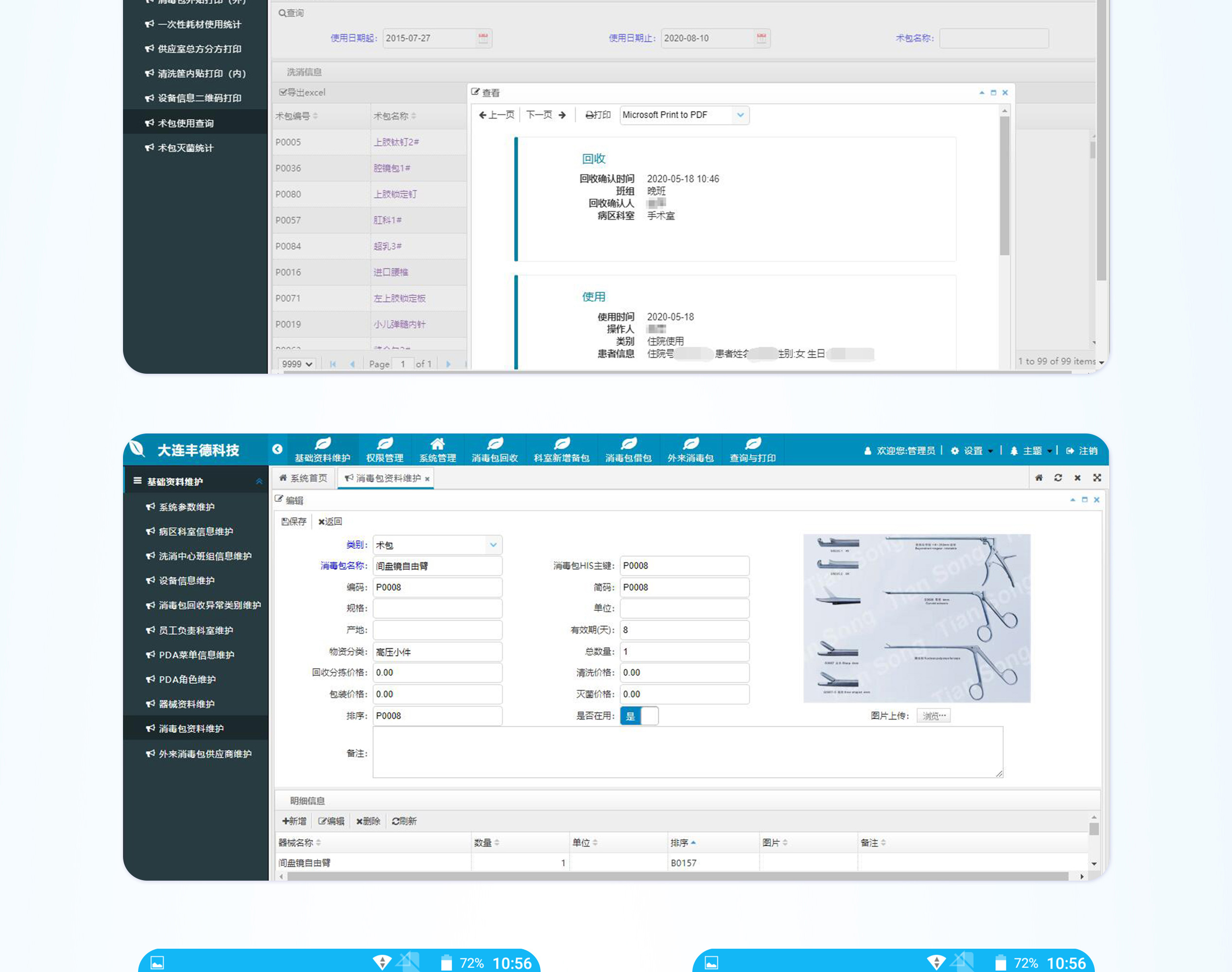Viewport: 1232px width, 972px height.
Task: Select 器械资料维护 in the sidebar menu
Action: click(186, 704)
